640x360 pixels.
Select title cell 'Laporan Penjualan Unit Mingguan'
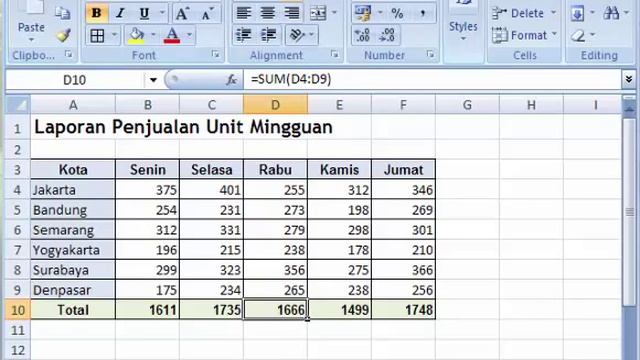[x=183, y=127]
